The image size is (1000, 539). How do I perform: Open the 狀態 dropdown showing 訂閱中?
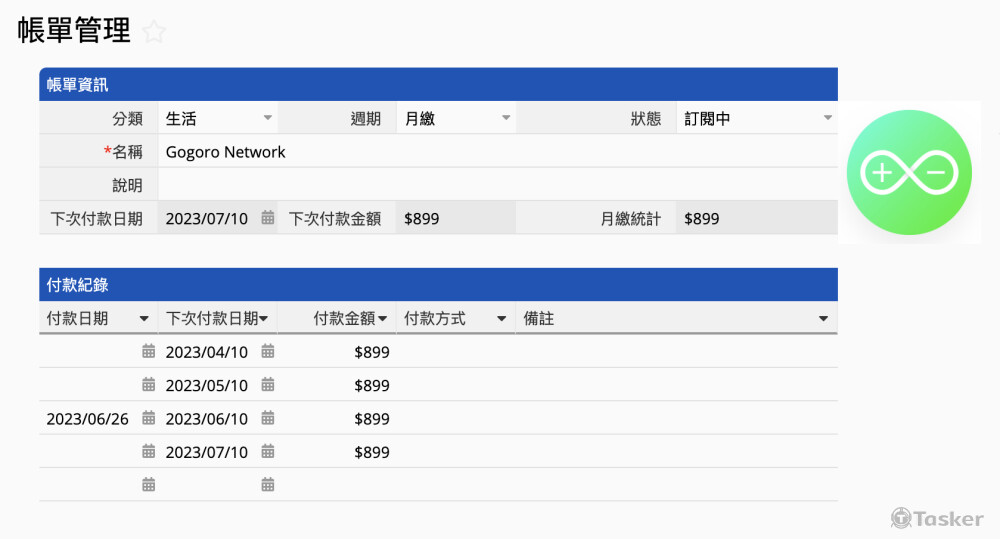(827, 118)
